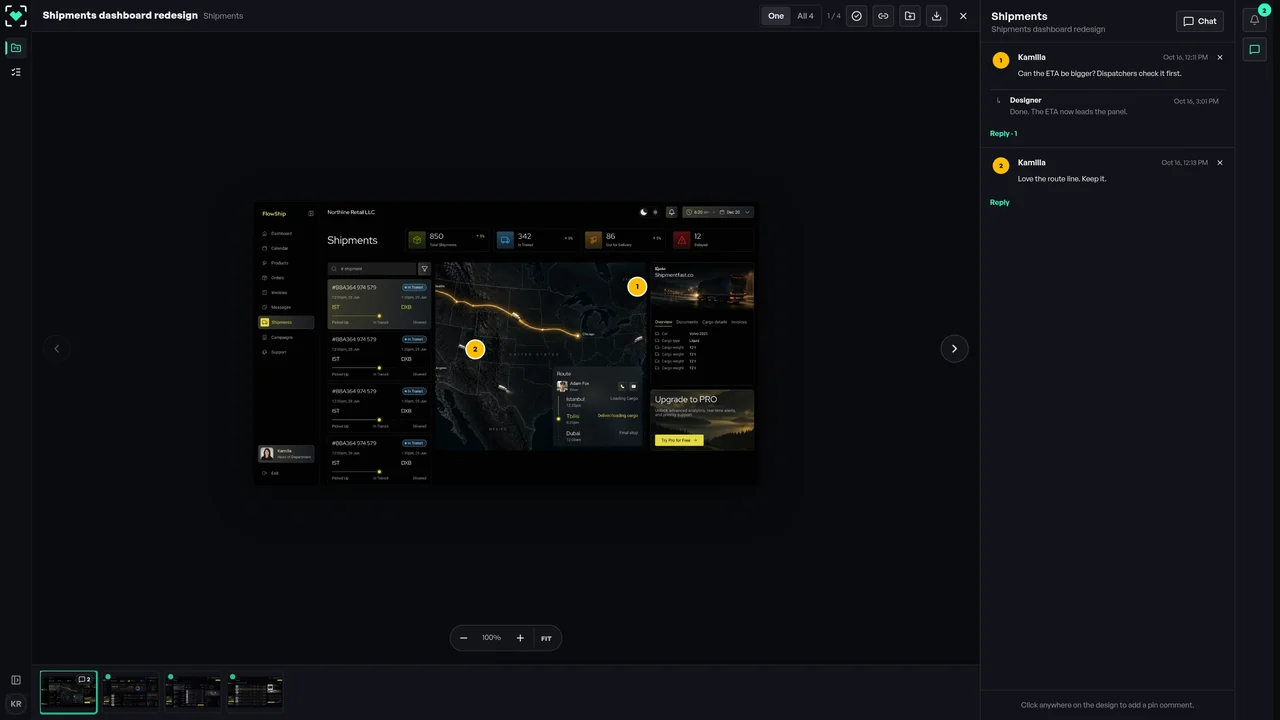Toggle the filmstrip panel icon above KR avatar
This screenshot has width=1280, height=720.
(x=16, y=680)
